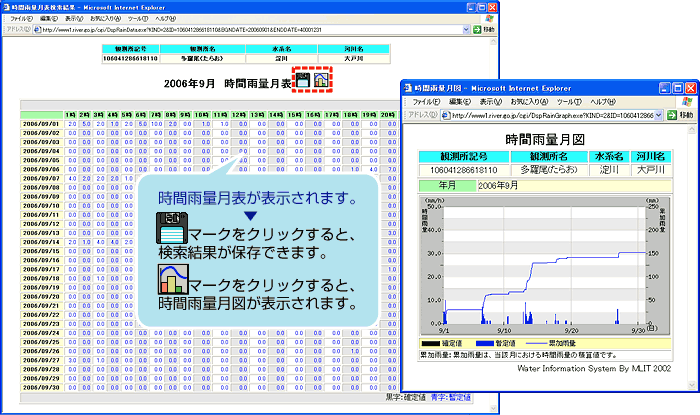Open 表示(V) menu in graph window
The width and height of the screenshot is (700, 415).
(x=488, y=102)
